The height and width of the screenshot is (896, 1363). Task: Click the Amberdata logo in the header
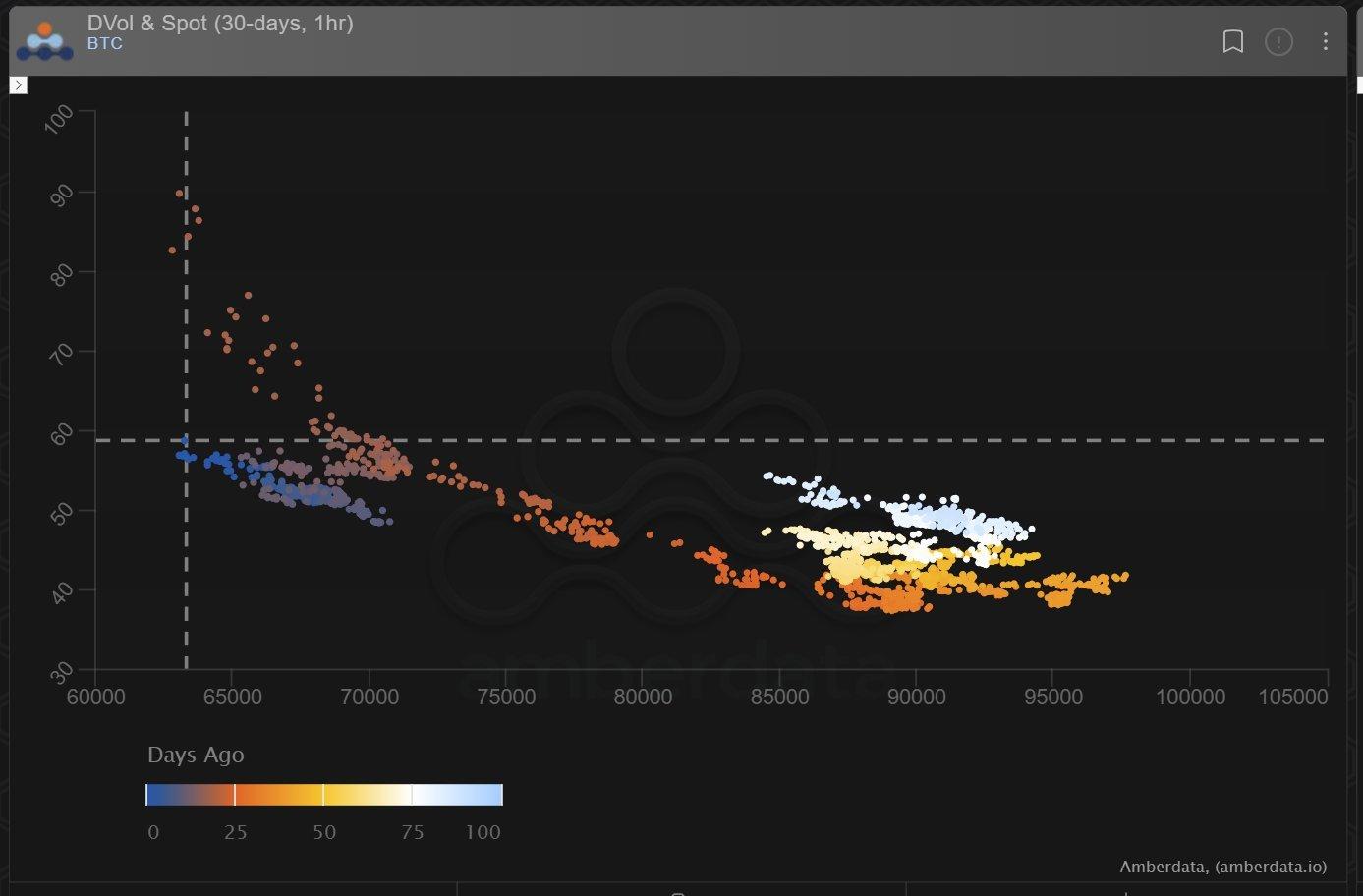[x=44, y=39]
